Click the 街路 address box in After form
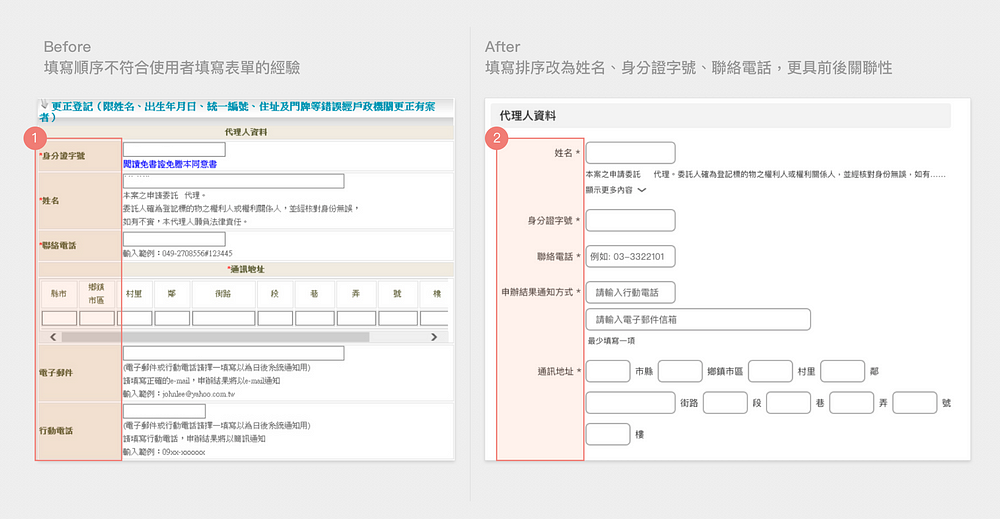Image resolution: width=1000 pixels, height=519 pixels. pyautogui.click(x=631, y=403)
